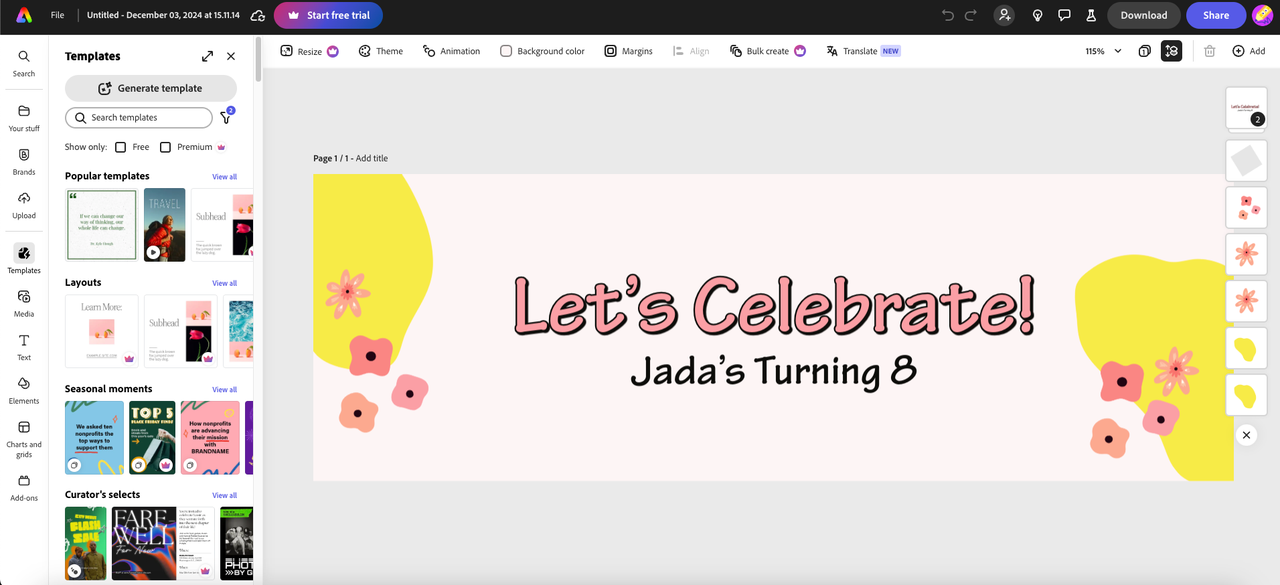1280x585 pixels.
Task: Open the beta flask icon
Action: [x=1091, y=15]
